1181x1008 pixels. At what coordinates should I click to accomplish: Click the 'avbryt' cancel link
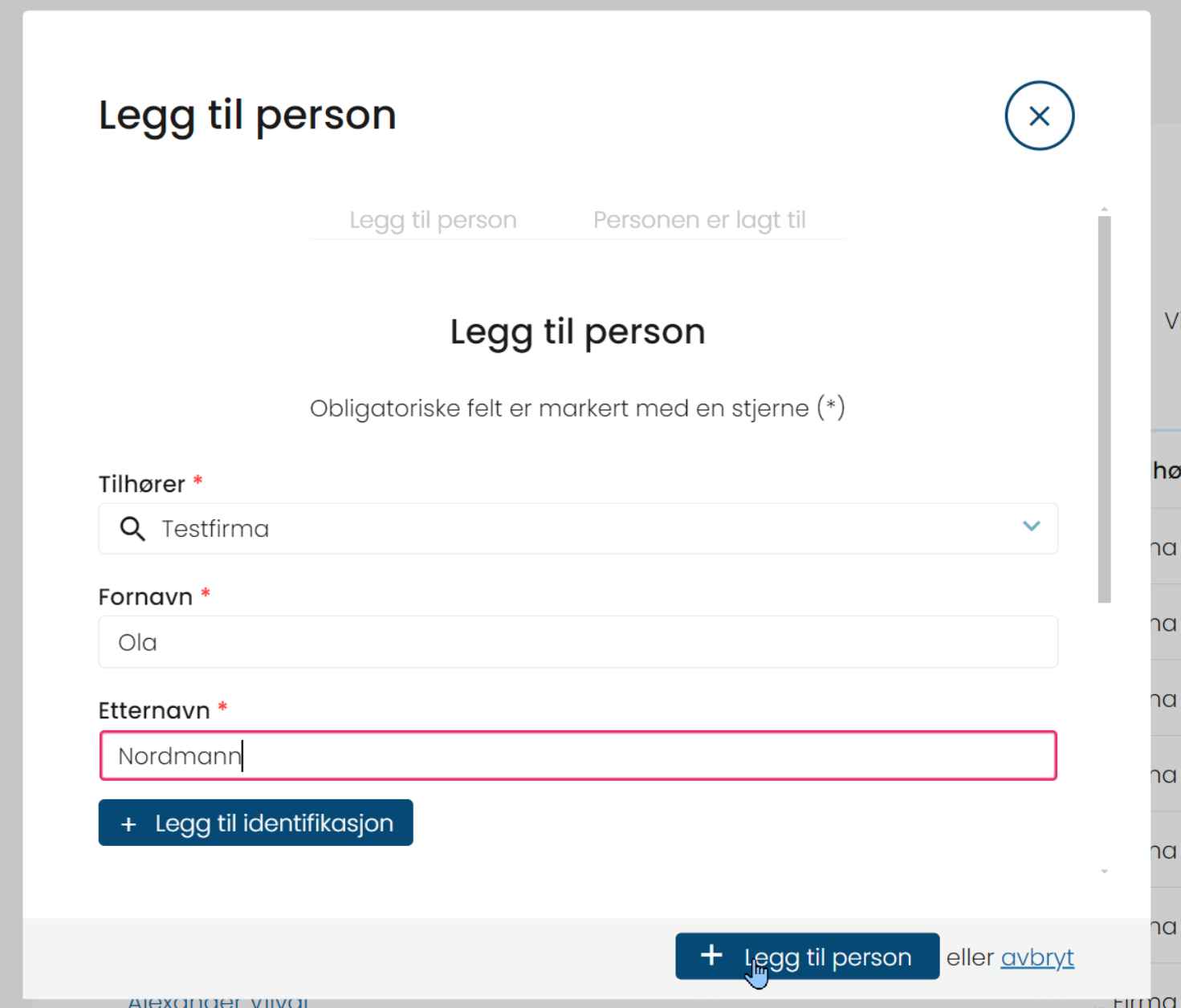(1037, 957)
